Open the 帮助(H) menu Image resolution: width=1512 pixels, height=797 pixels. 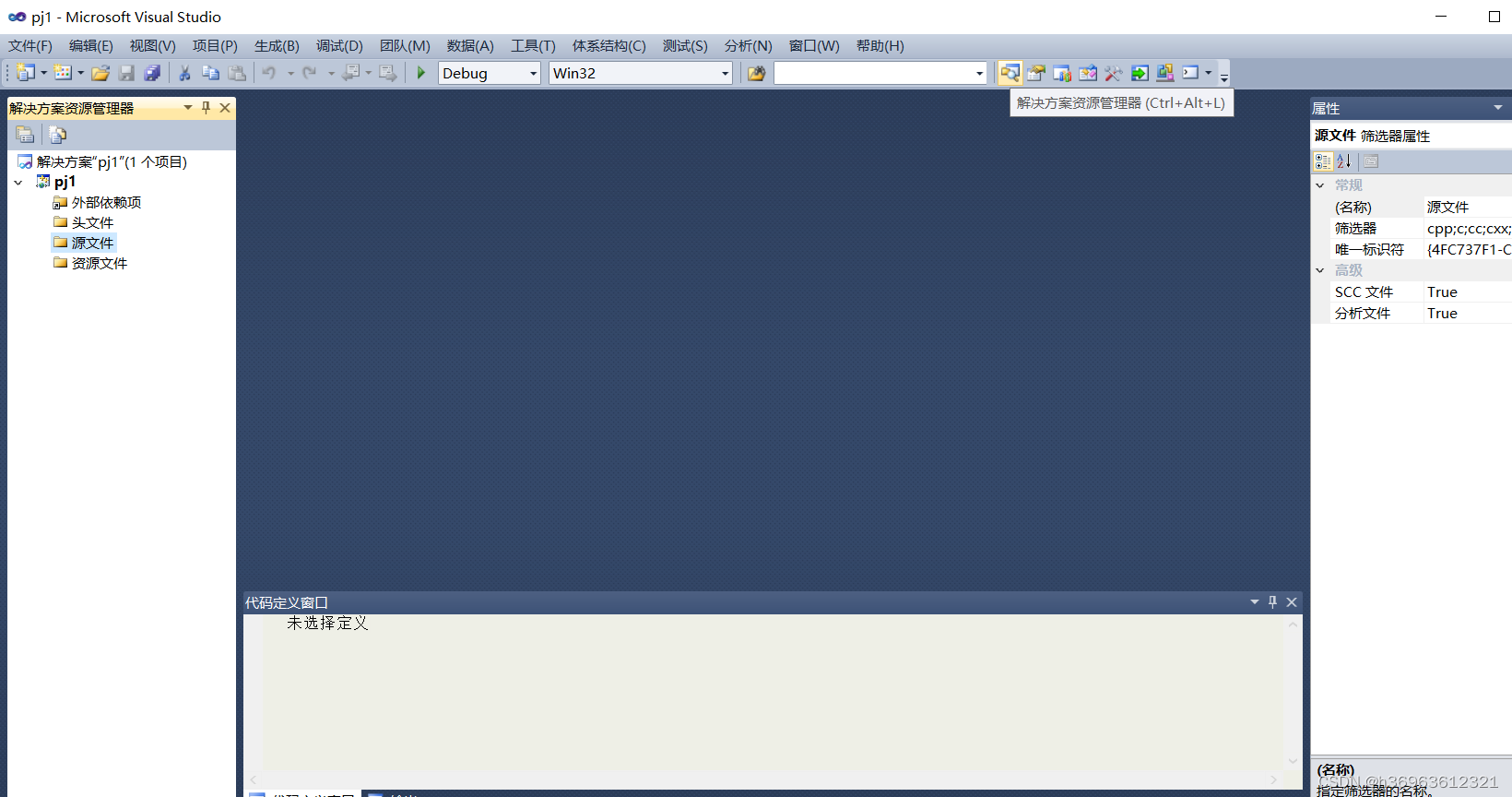(x=880, y=46)
